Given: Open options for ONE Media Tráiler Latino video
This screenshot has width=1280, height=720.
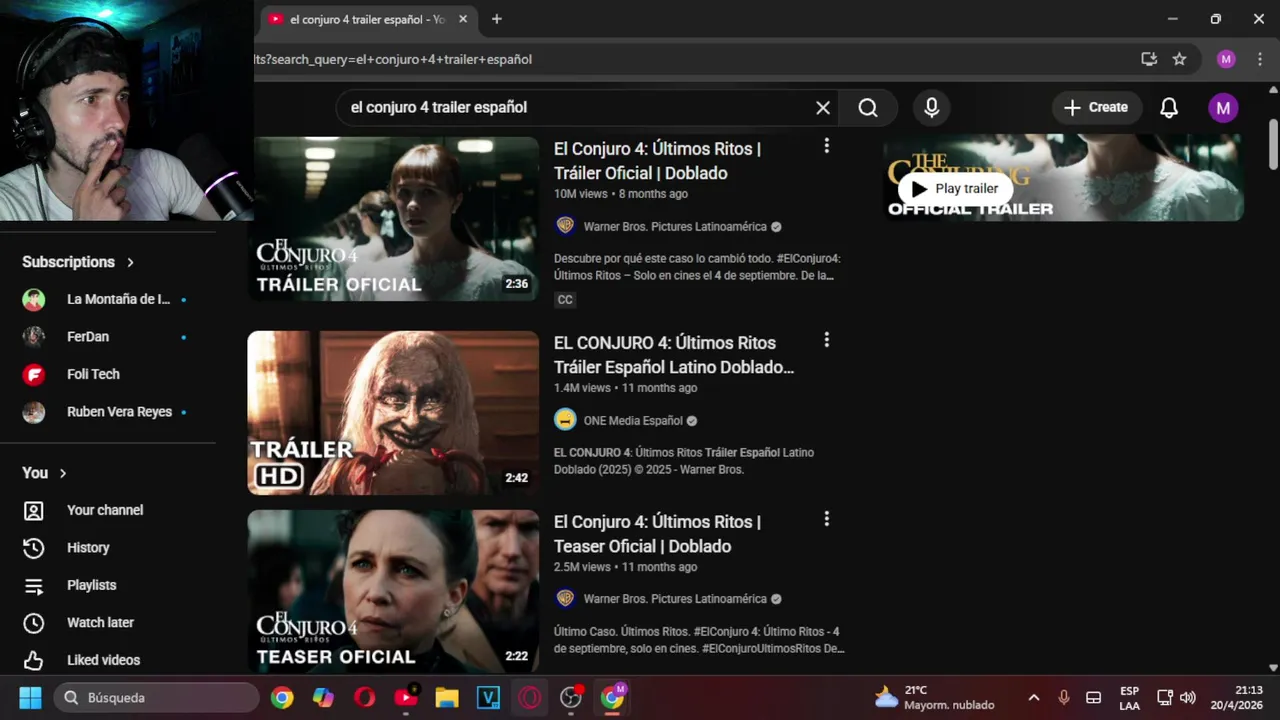Looking at the screenshot, I should click(826, 340).
